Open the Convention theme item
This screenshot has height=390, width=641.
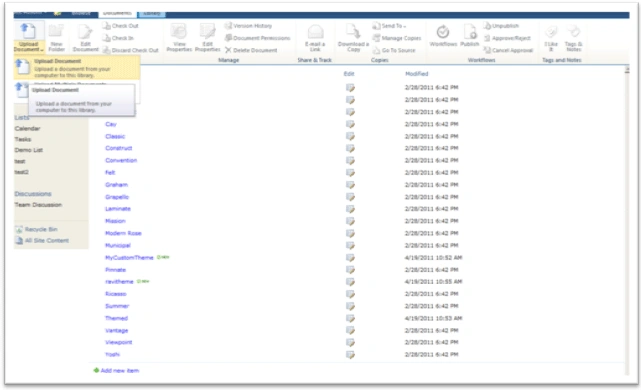pyautogui.click(x=121, y=161)
